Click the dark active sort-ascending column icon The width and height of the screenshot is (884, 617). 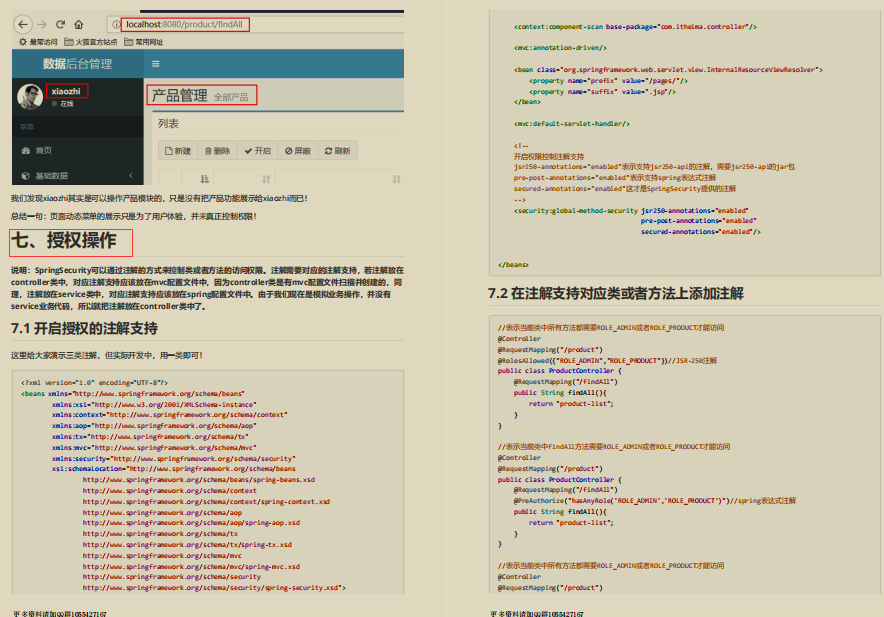click(204, 179)
